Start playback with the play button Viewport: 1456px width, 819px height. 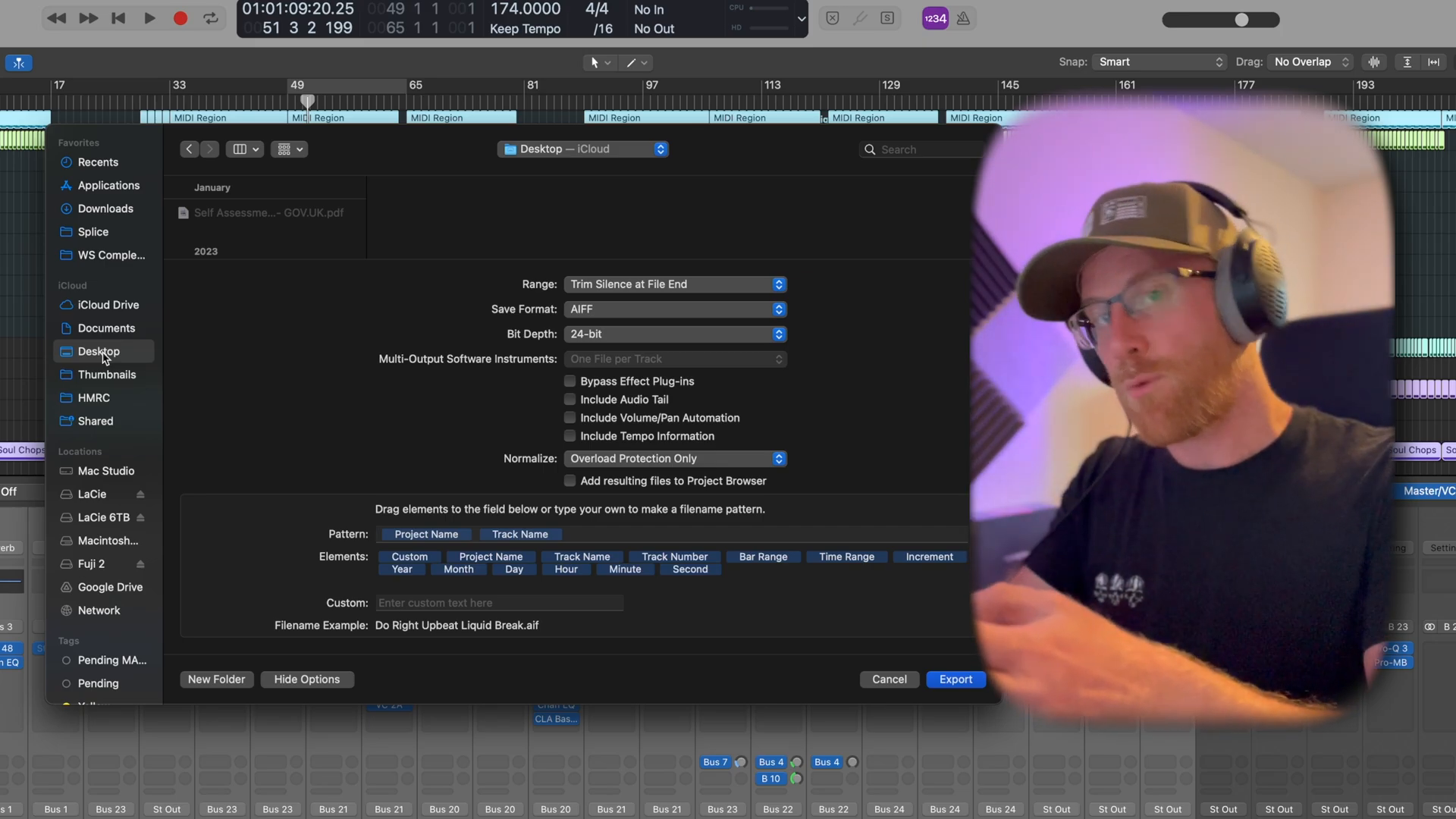[149, 18]
